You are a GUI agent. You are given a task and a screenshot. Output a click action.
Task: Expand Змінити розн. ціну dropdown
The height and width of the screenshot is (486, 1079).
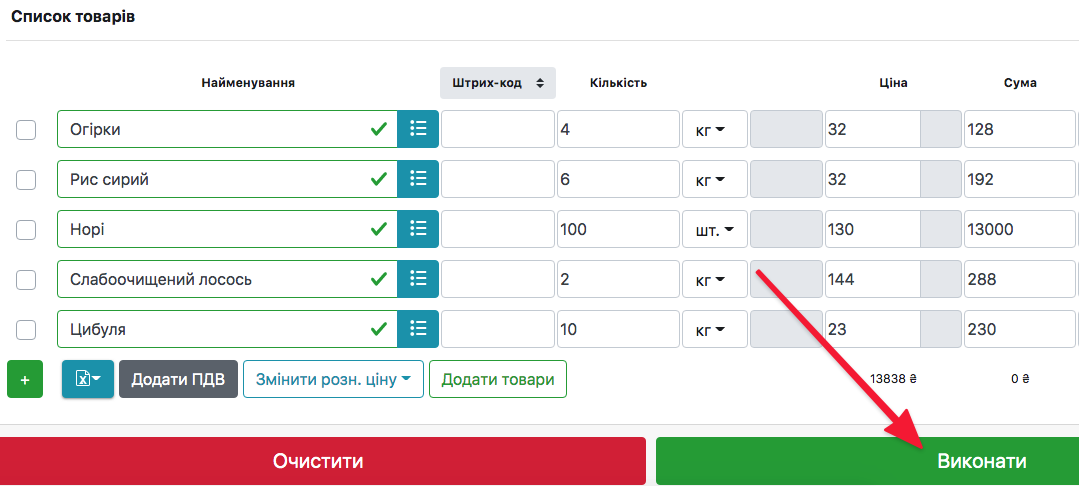pyautogui.click(x=333, y=380)
